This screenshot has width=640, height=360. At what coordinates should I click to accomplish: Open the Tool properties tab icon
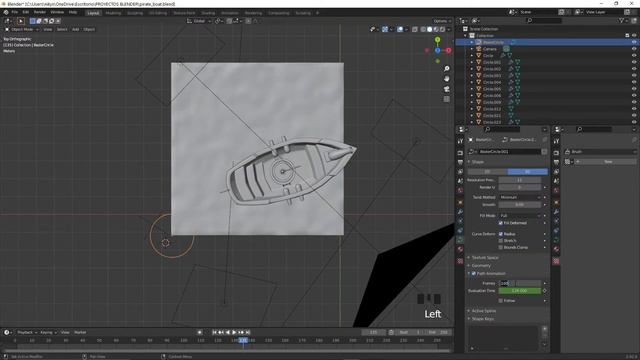tap(460, 141)
